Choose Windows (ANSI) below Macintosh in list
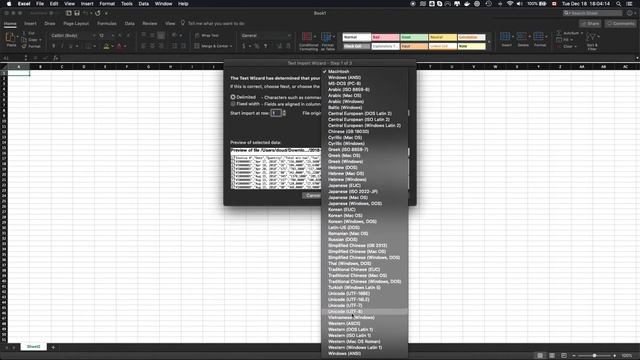Image resolution: width=640 pixels, height=360 pixels. click(364, 78)
